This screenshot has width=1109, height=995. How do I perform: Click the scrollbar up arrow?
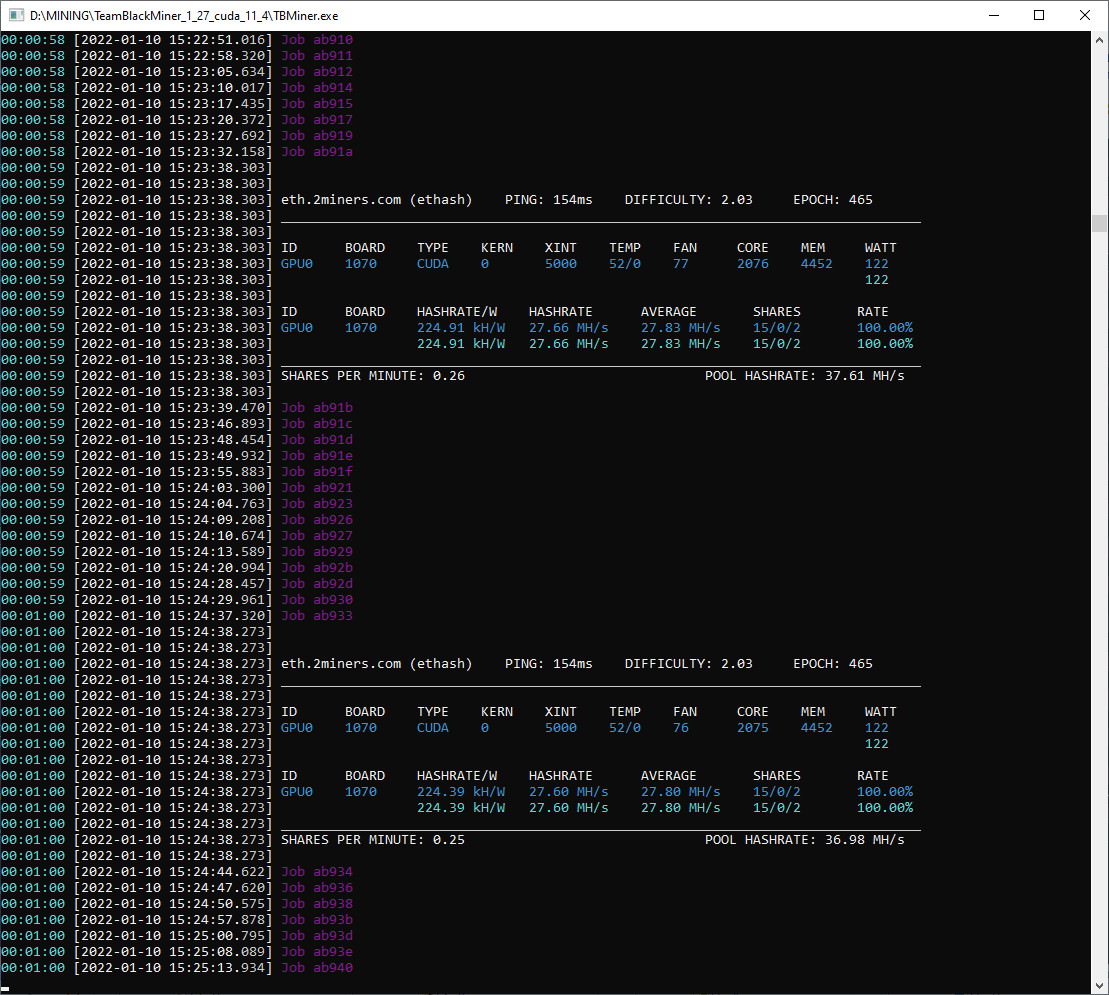[1100, 40]
